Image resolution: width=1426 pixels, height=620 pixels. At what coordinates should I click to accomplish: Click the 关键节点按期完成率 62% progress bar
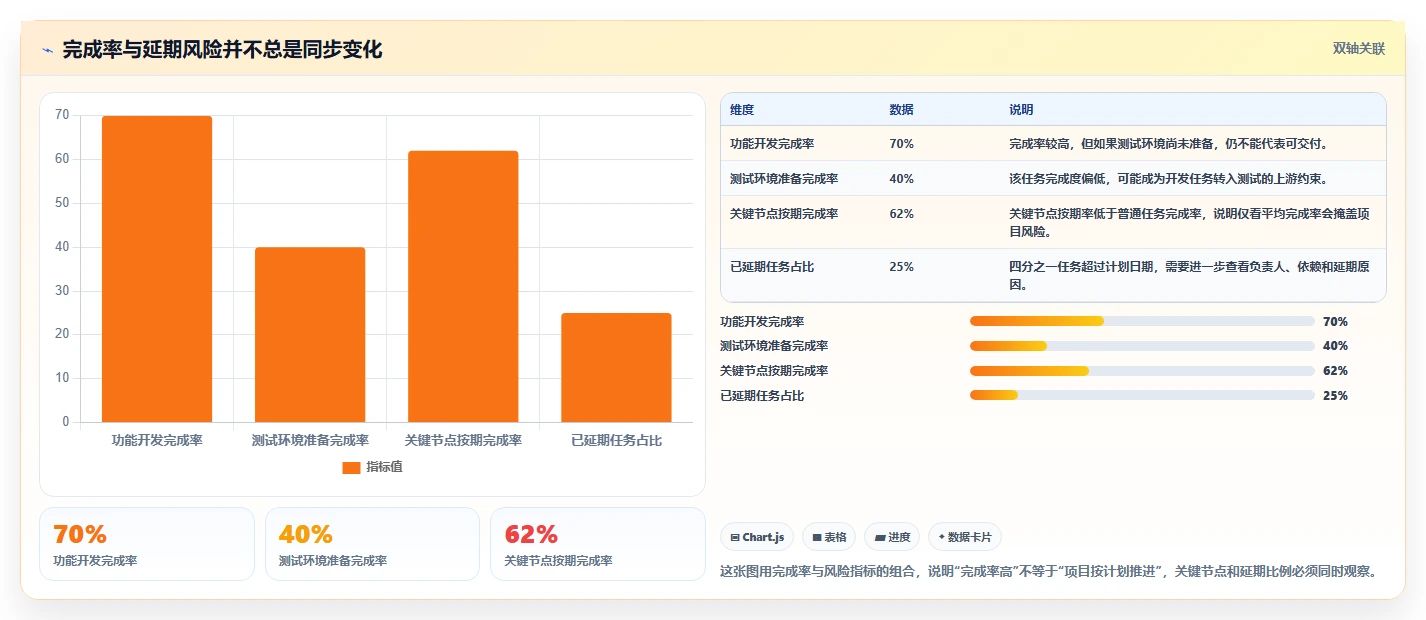pyautogui.click(x=1142, y=371)
